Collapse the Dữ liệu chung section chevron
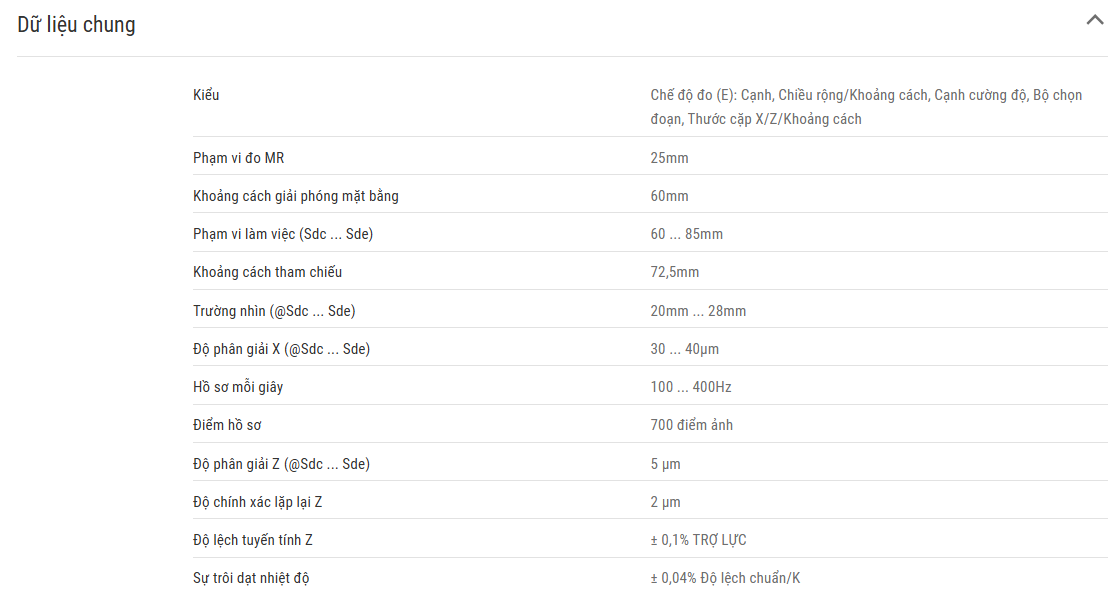1112x608 pixels. [1094, 20]
